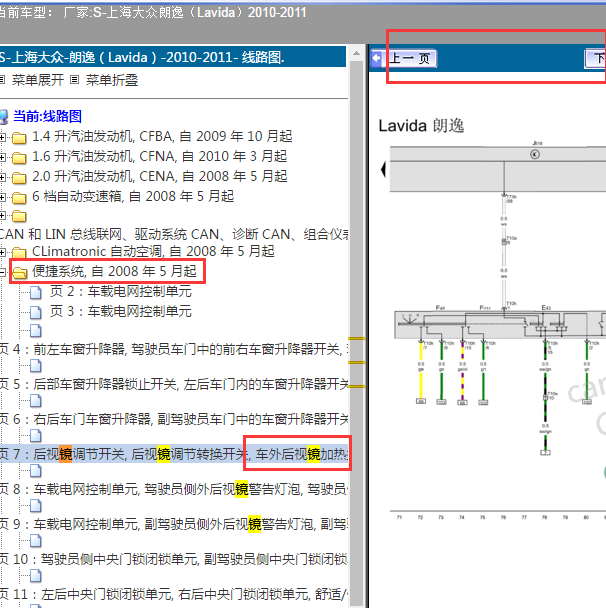The width and height of the screenshot is (606, 608).
Task: Click page icon above 页 8 entry
Action: tap(36, 471)
